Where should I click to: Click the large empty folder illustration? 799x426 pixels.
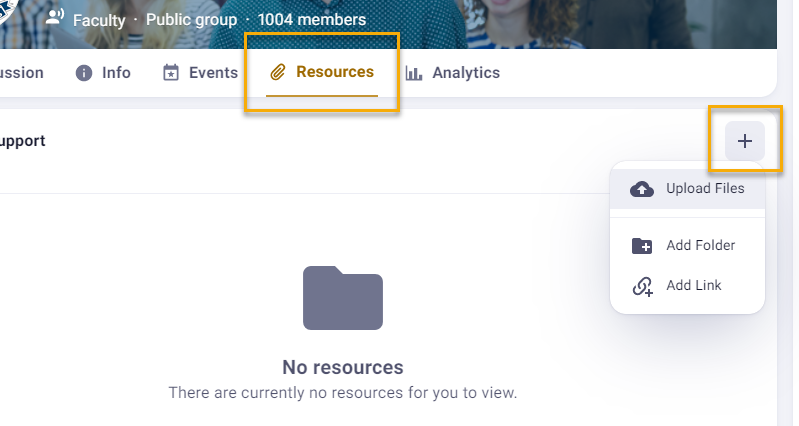[x=342, y=298]
